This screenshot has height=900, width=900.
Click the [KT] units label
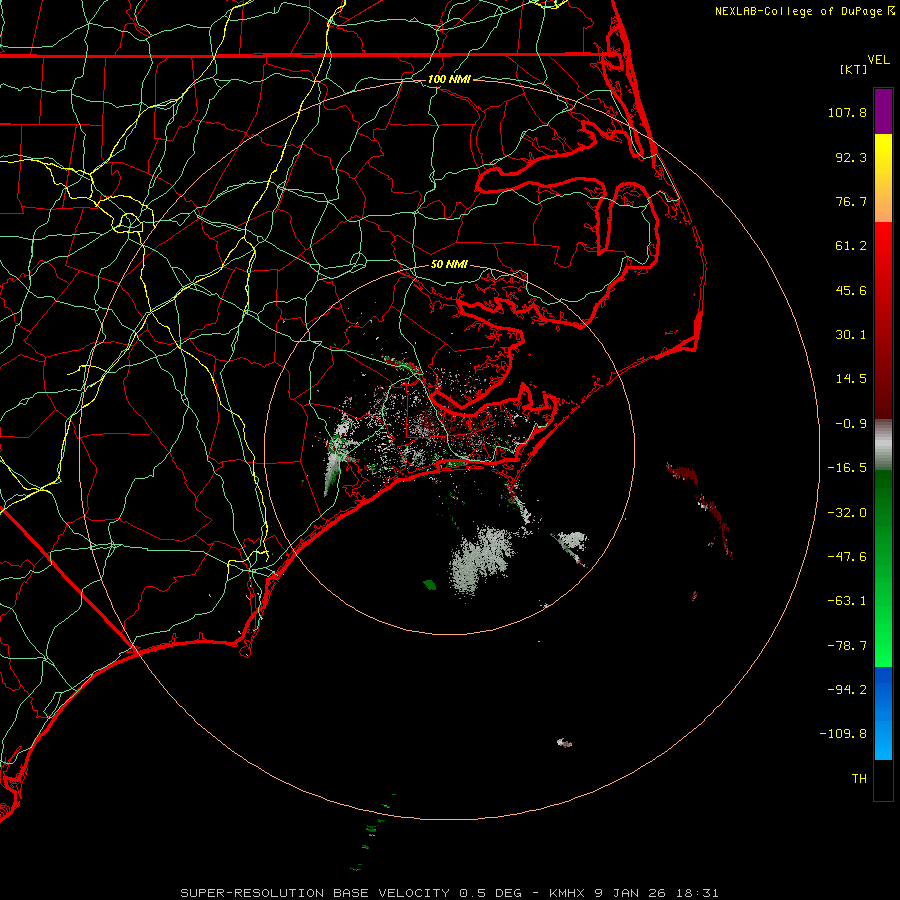(854, 69)
